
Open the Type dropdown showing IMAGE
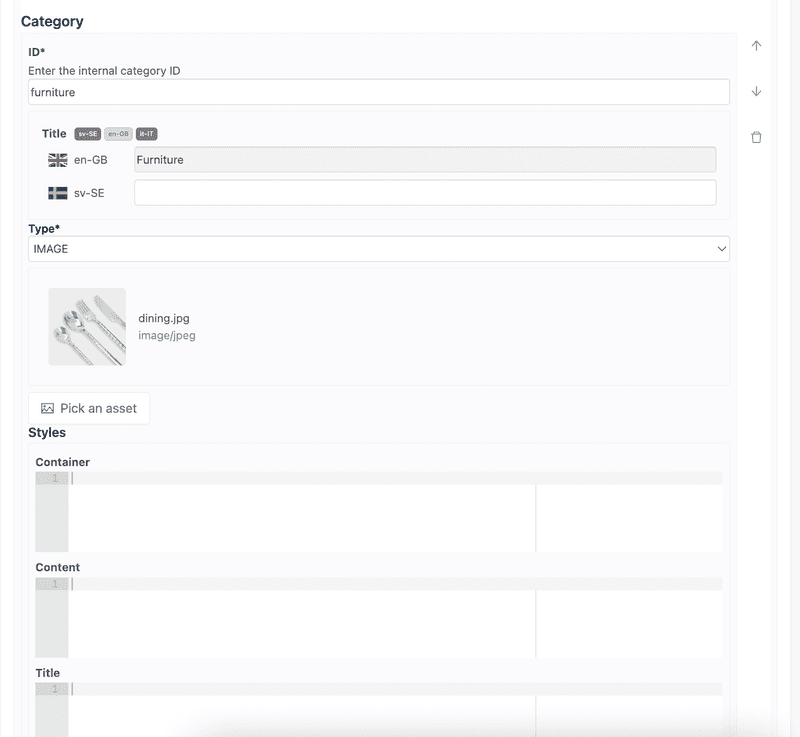(378, 249)
